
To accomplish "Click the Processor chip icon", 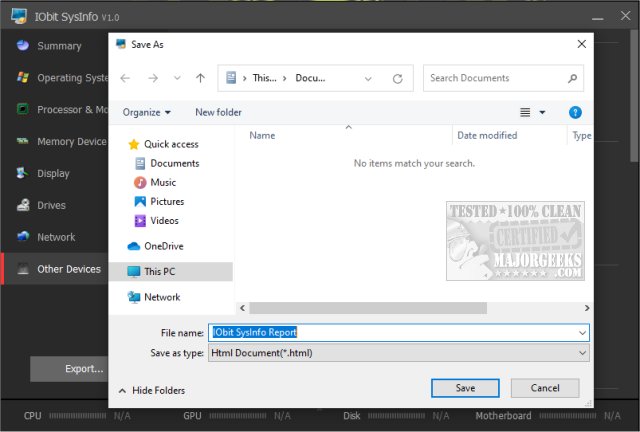I will coord(23,109).
